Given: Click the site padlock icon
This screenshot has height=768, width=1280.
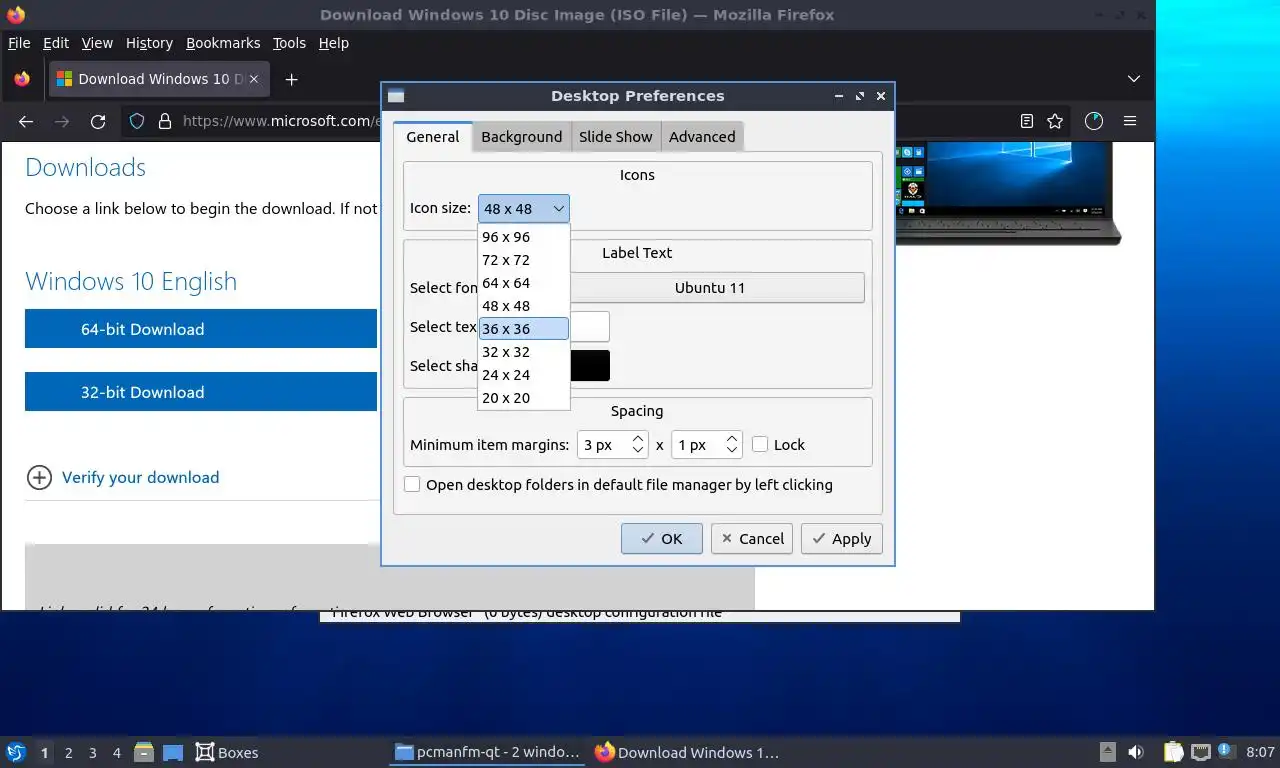Looking at the screenshot, I should pos(165,121).
